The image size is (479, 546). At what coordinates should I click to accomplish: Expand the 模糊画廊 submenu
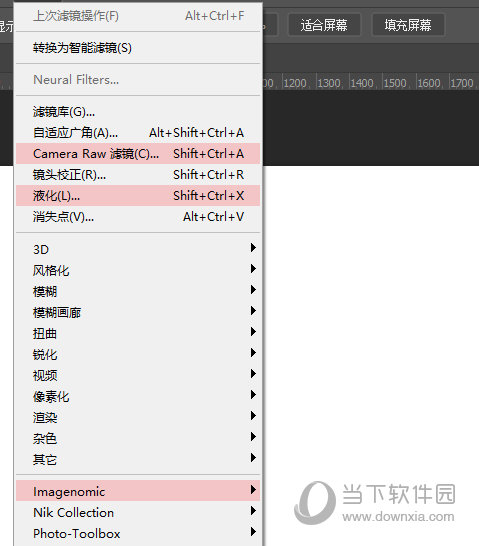[x=138, y=312]
